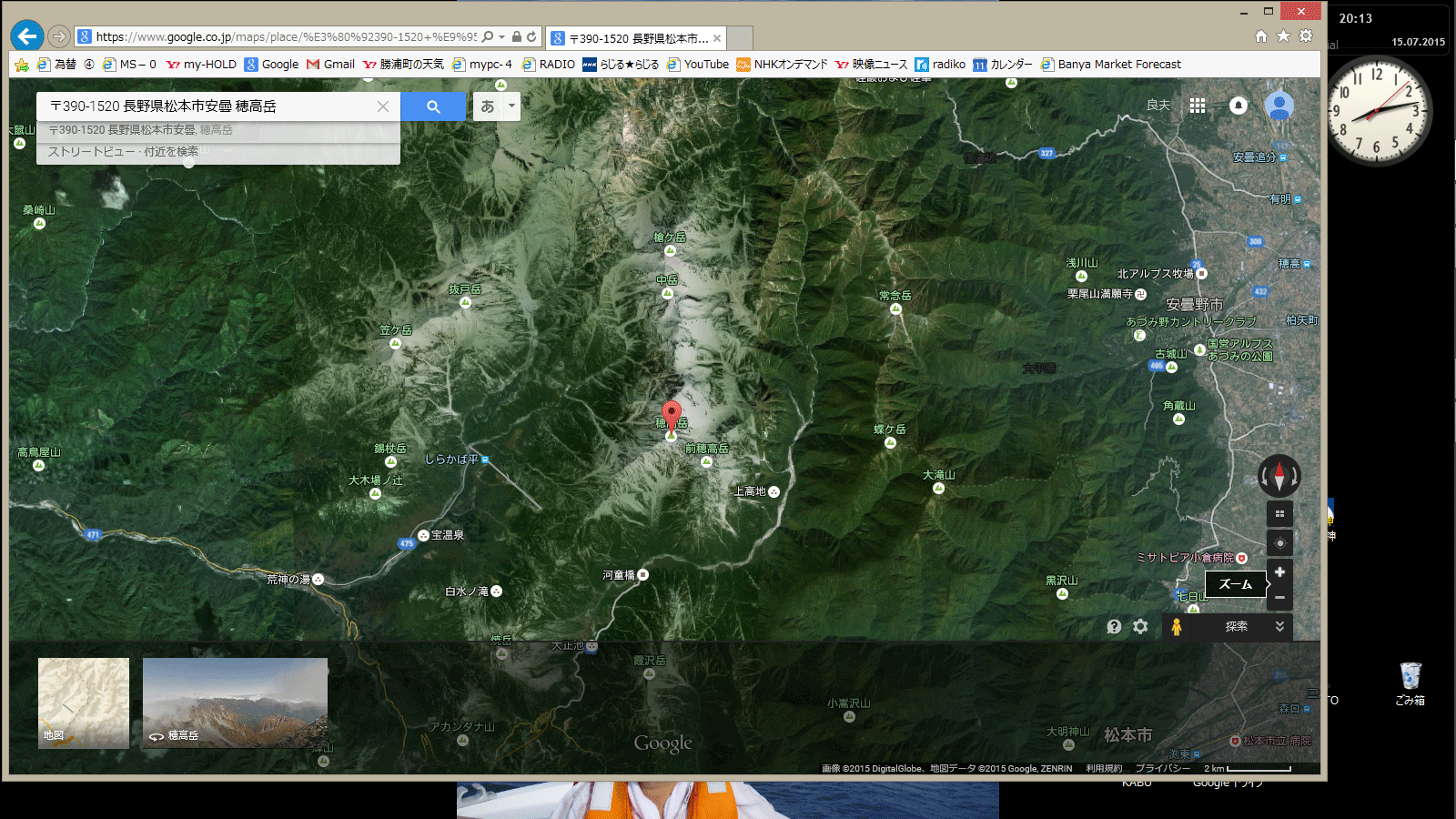
Task: Open the ごみ箱 recycle bin on desktop
Action: coord(1410,684)
